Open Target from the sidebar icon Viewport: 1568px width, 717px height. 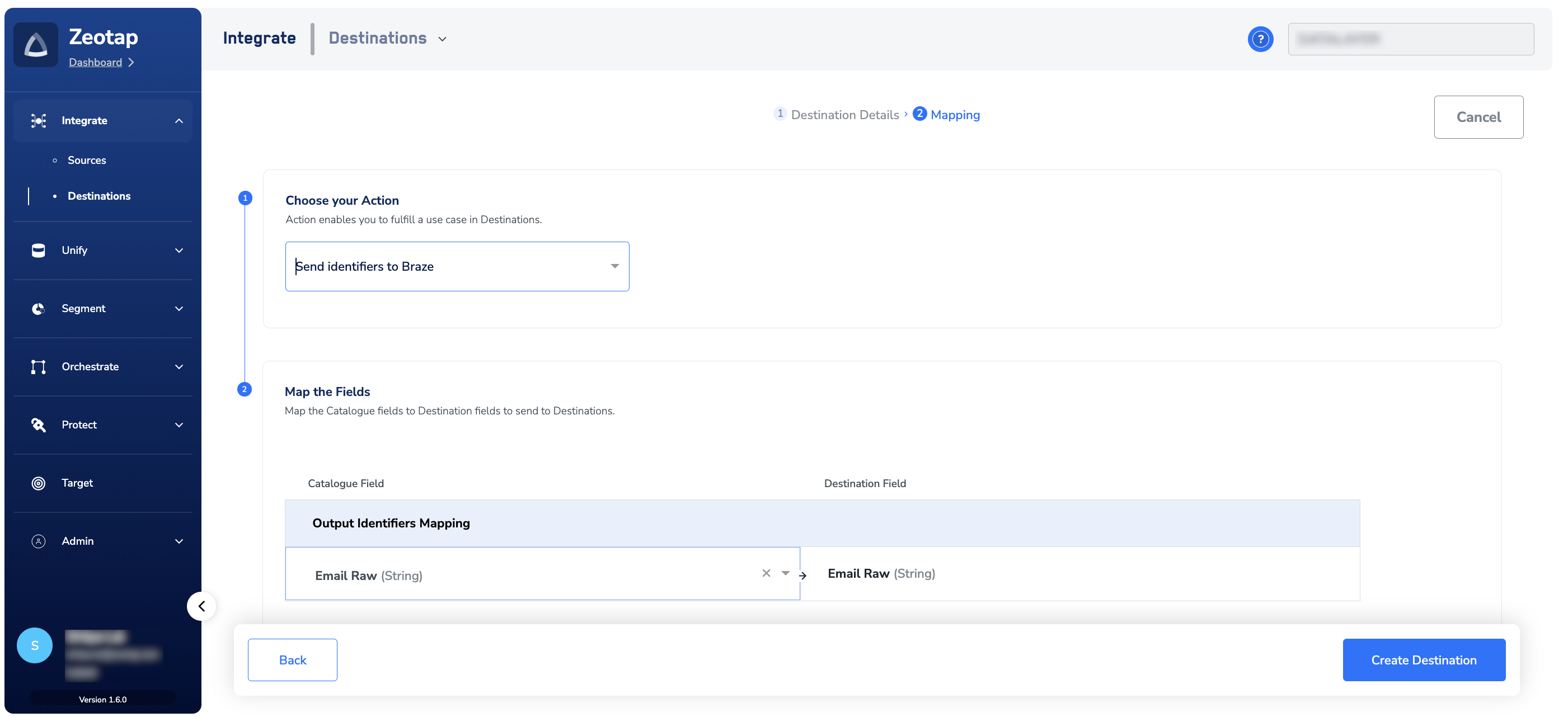(x=39, y=483)
